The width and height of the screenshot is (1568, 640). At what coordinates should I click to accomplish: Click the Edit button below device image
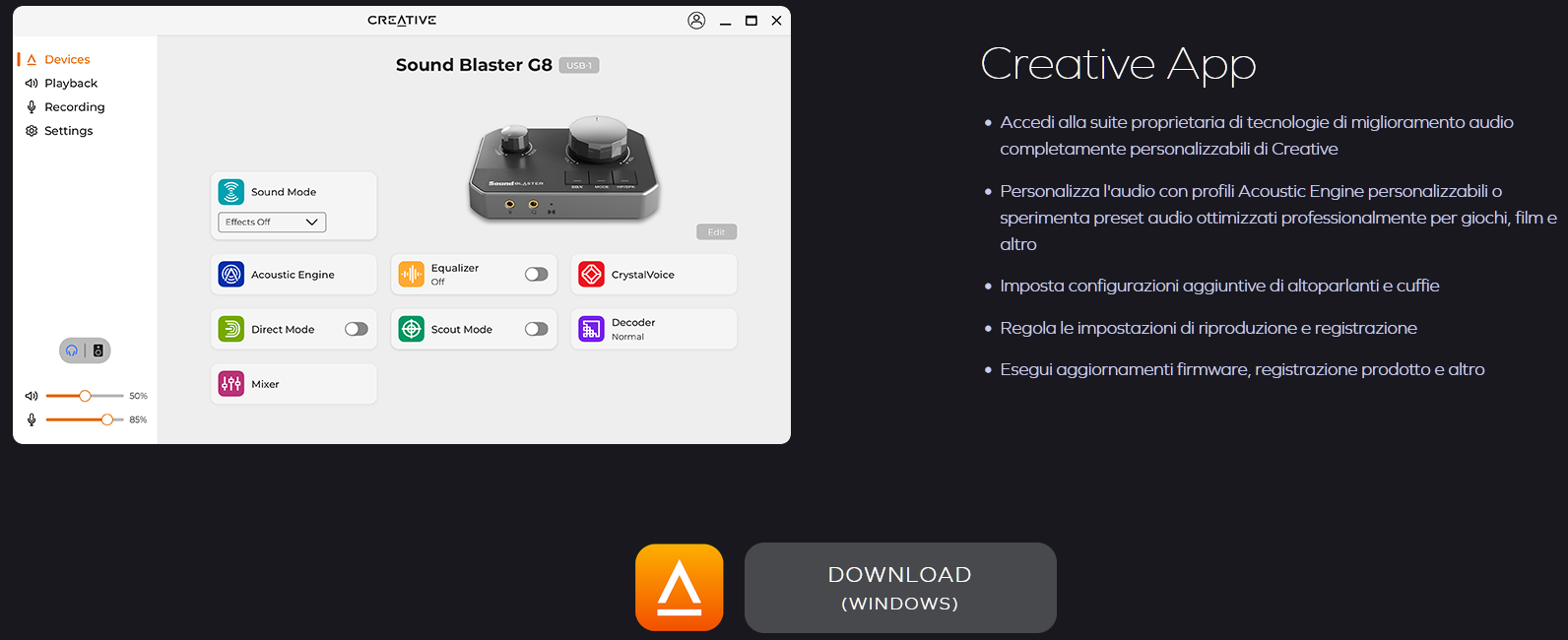[x=716, y=232]
